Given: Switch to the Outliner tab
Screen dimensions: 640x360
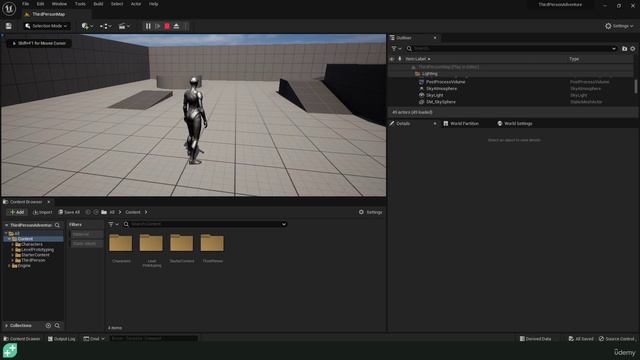Looking at the screenshot, I should click(x=404, y=38).
